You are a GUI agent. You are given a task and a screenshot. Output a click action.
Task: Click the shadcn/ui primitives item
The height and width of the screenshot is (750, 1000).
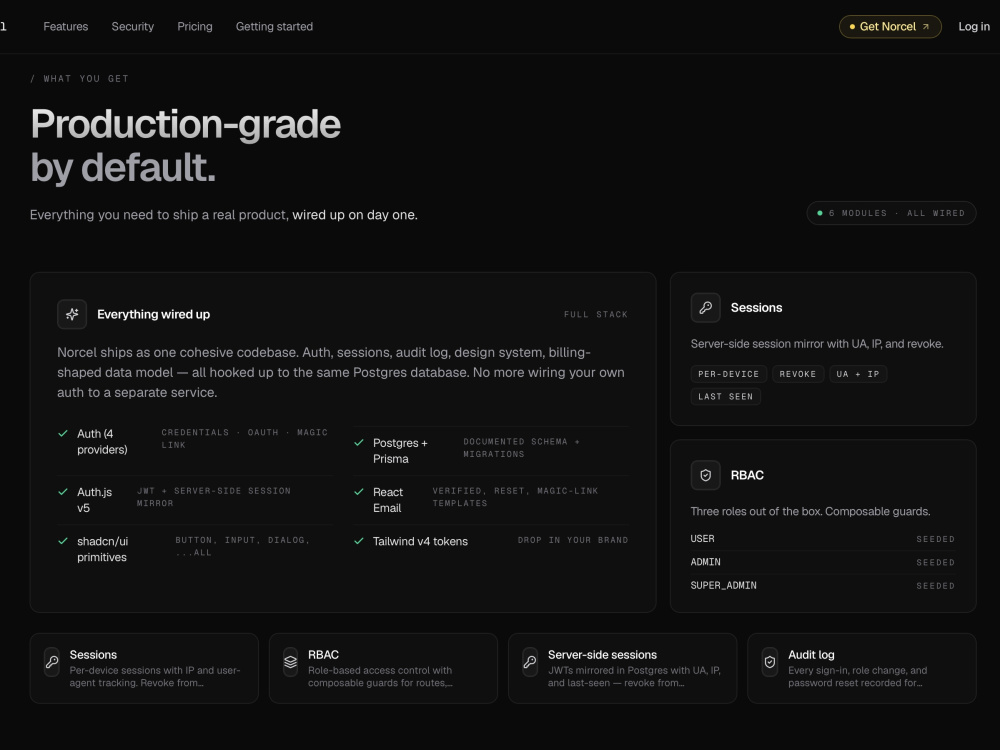coord(195,549)
